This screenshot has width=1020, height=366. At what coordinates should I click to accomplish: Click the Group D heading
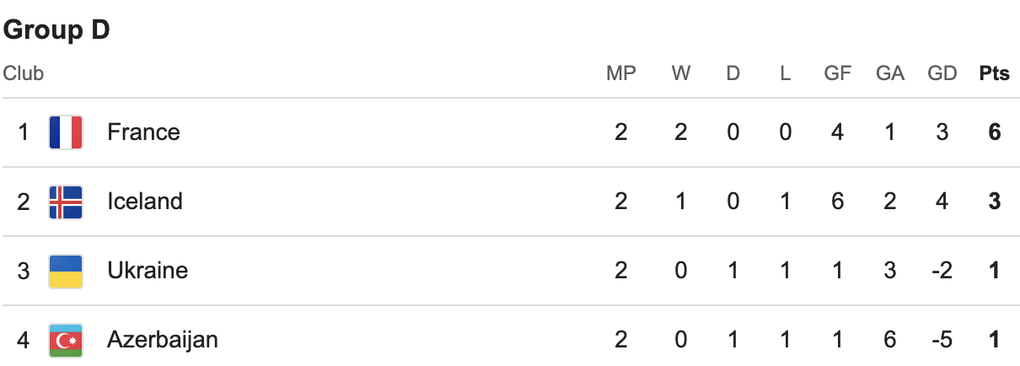point(57,30)
